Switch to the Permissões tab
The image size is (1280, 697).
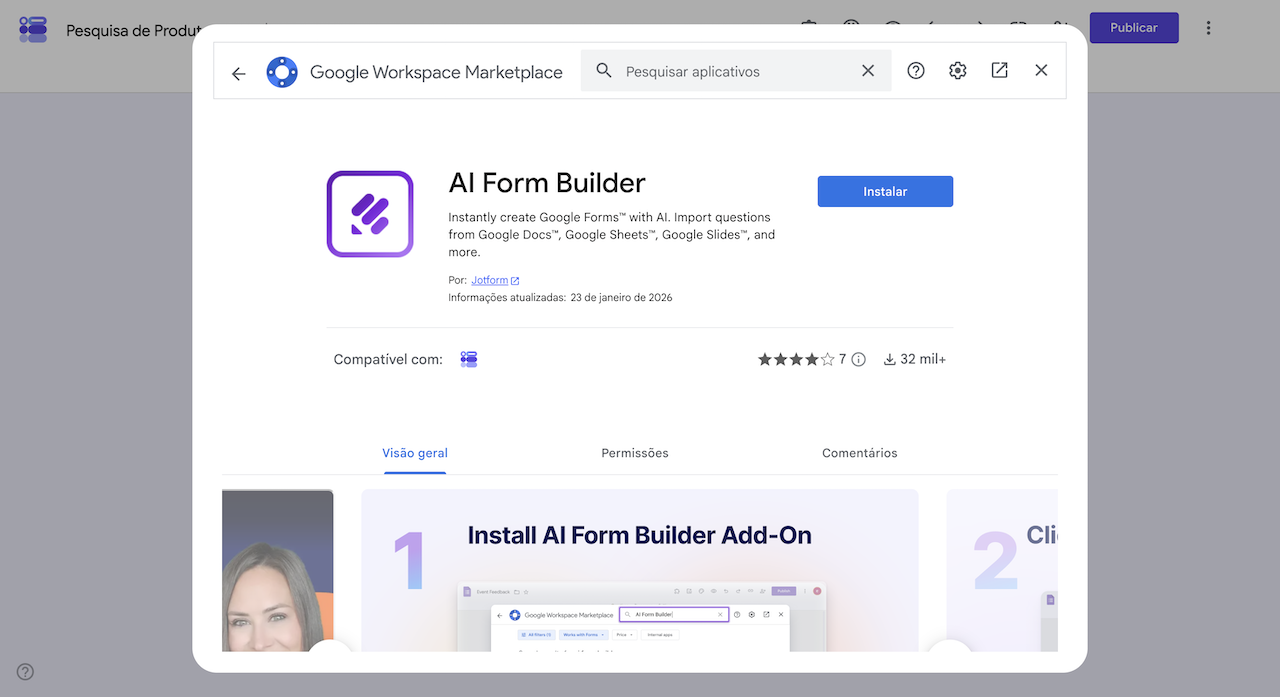click(635, 453)
